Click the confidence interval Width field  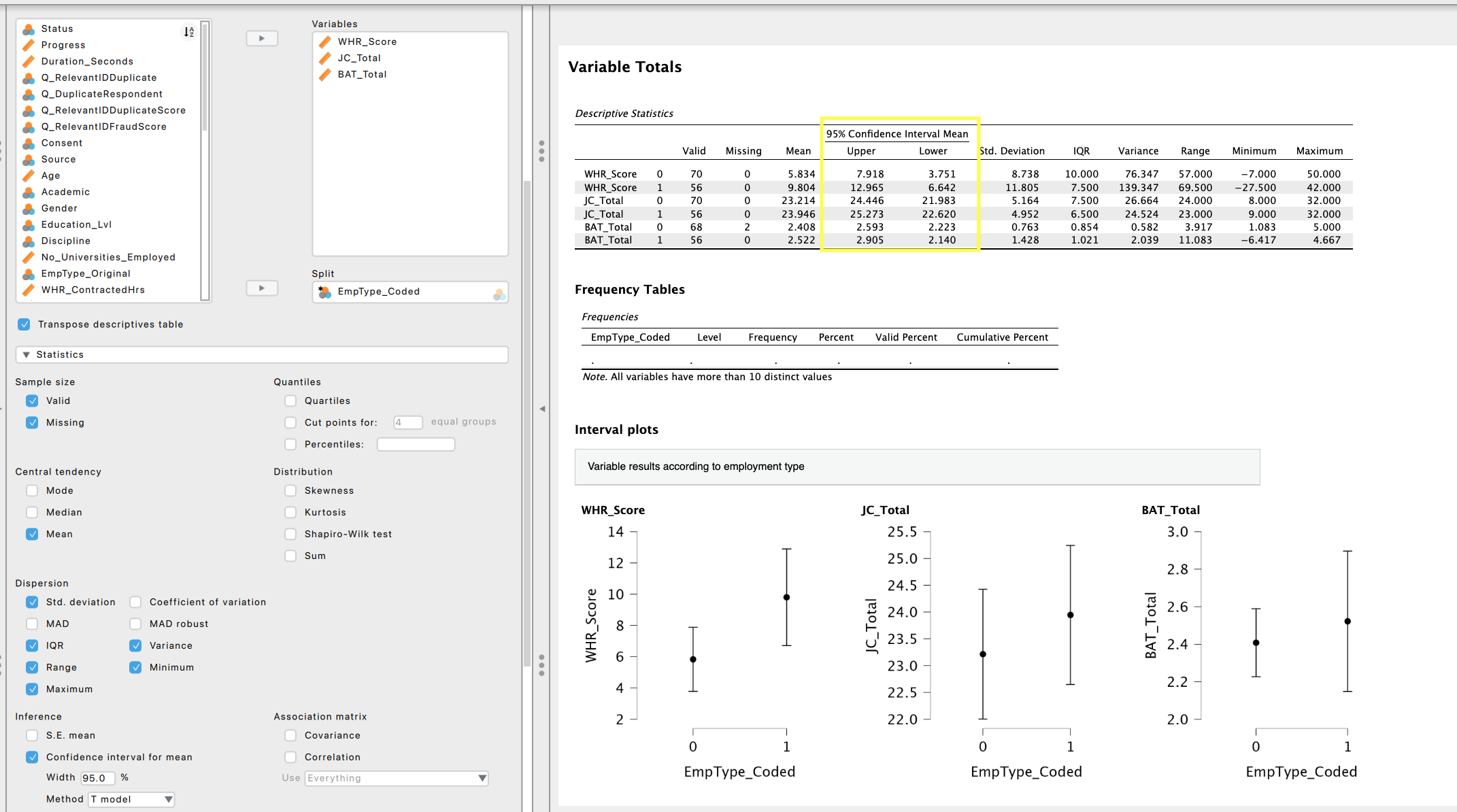pos(97,778)
